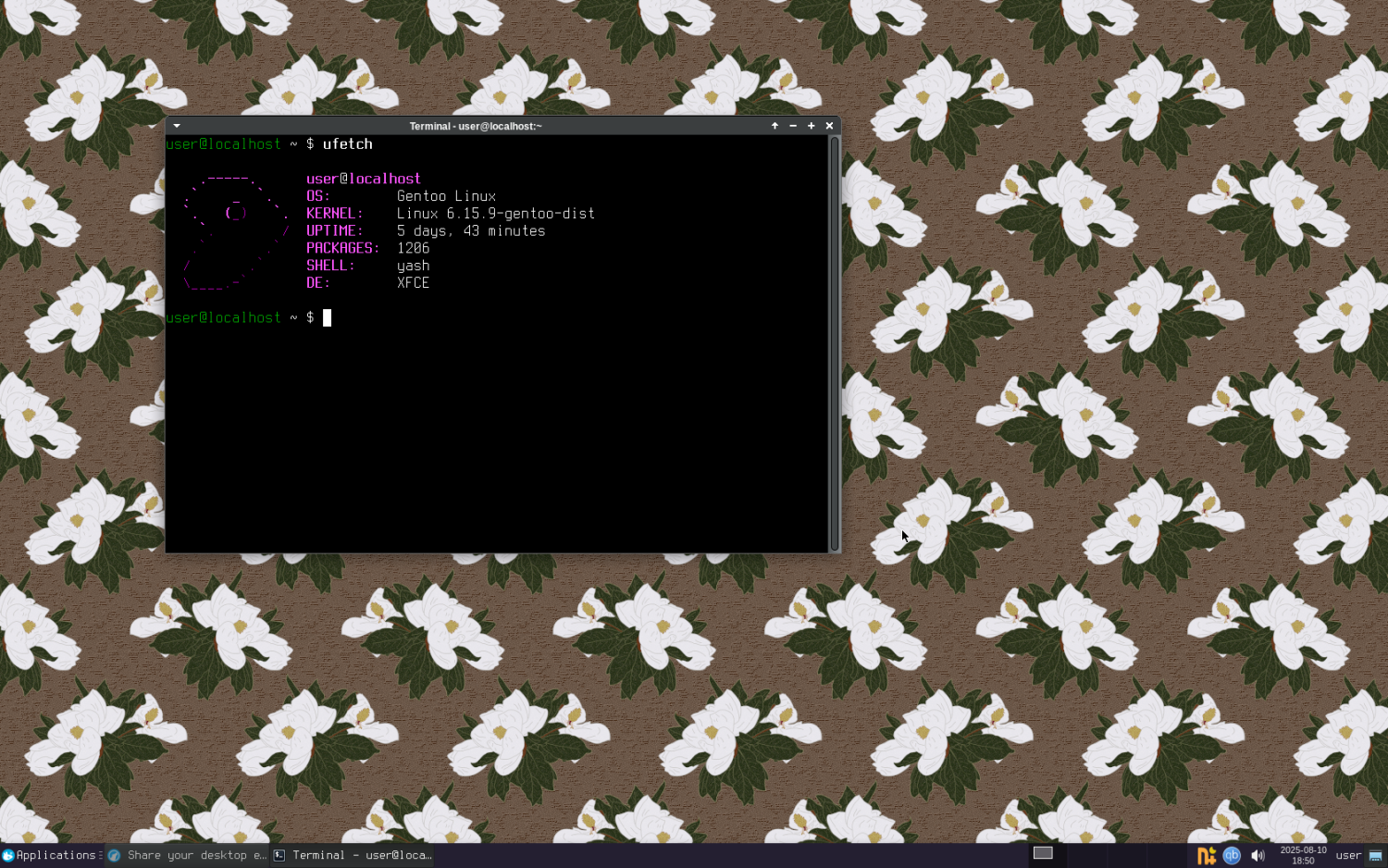This screenshot has width=1388, height=868.
Task: Click the Terminal title bar text
Action: click(476, 126)
